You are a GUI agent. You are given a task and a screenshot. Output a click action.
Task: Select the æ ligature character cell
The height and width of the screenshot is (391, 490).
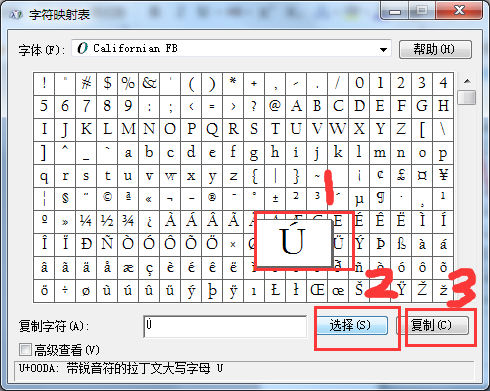pyautogui.click(x=128, y=268)
